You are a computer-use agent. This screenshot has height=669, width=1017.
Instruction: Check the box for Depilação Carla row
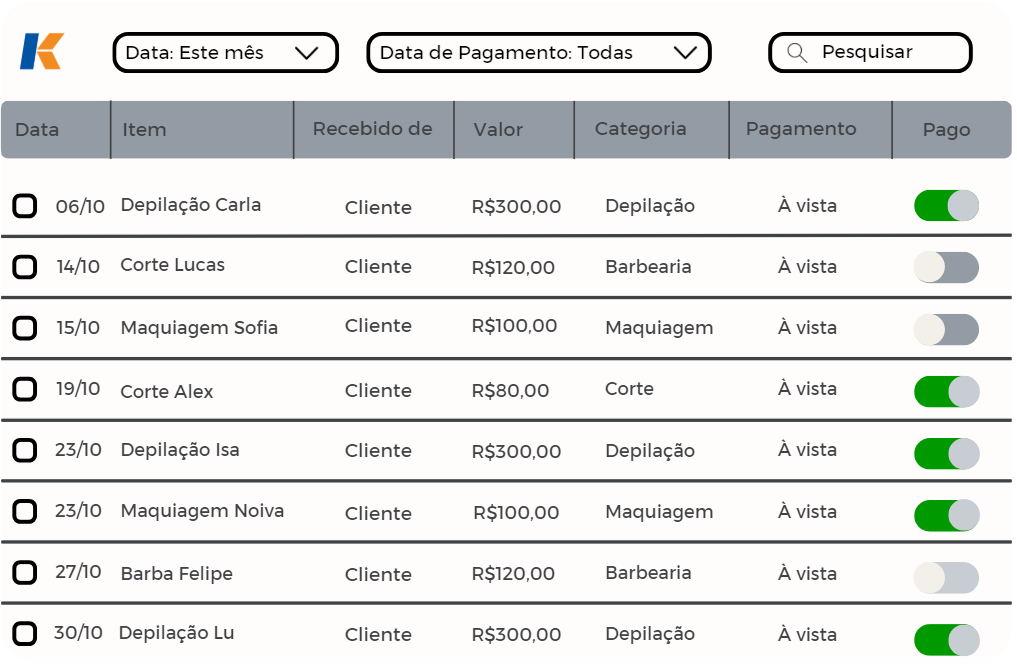click(25, 206)
